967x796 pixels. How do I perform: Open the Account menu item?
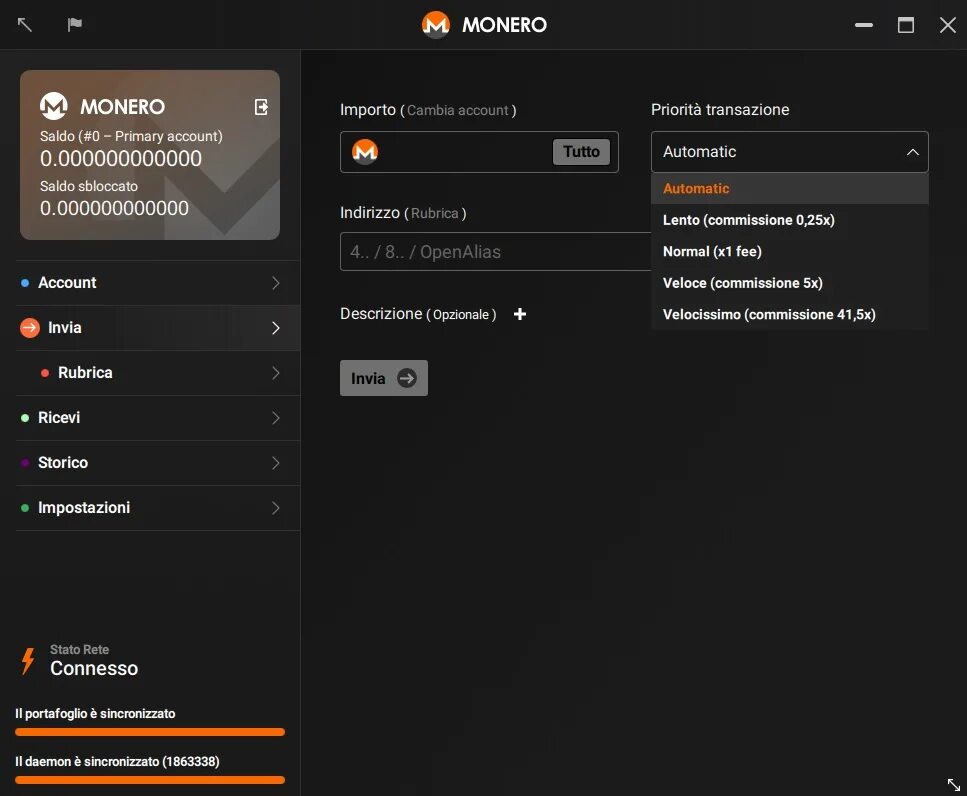158,282
